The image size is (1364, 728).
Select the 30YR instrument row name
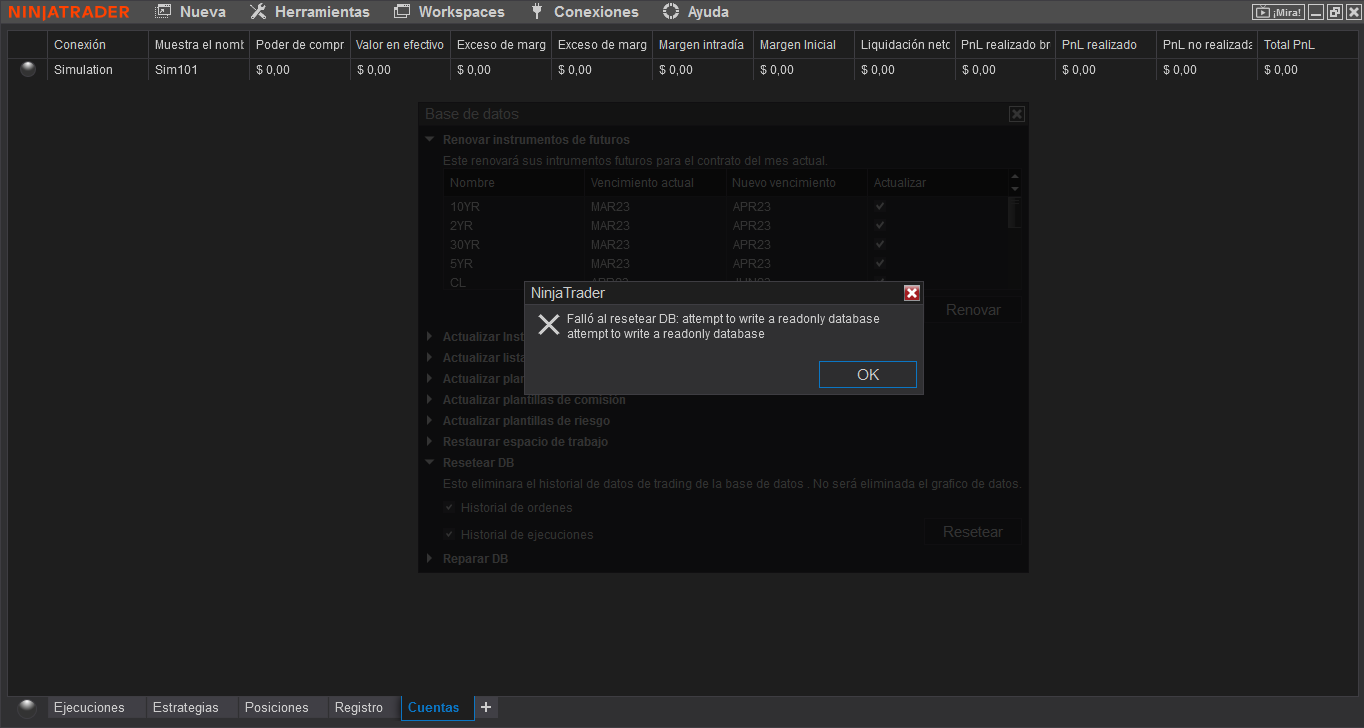(465, 245)
